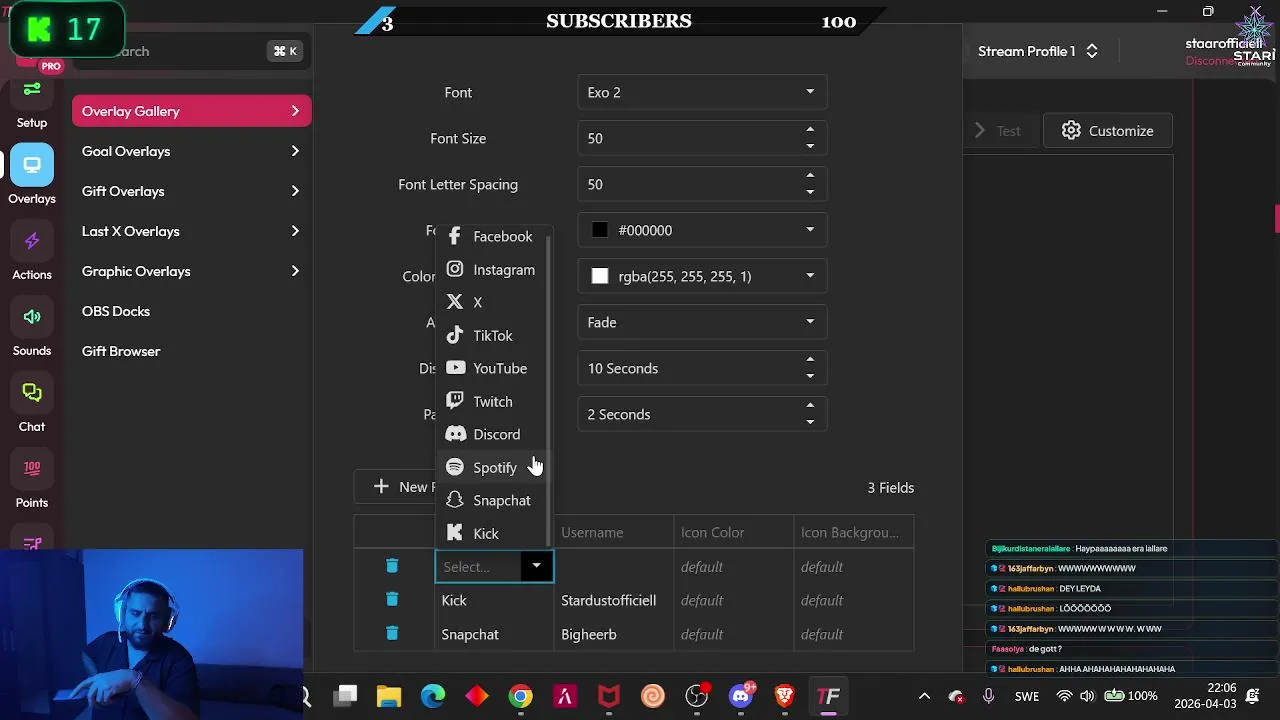Screen dimensions: 1280x720
Task: Open the Overlays section icon
Action: pos(32,166)
